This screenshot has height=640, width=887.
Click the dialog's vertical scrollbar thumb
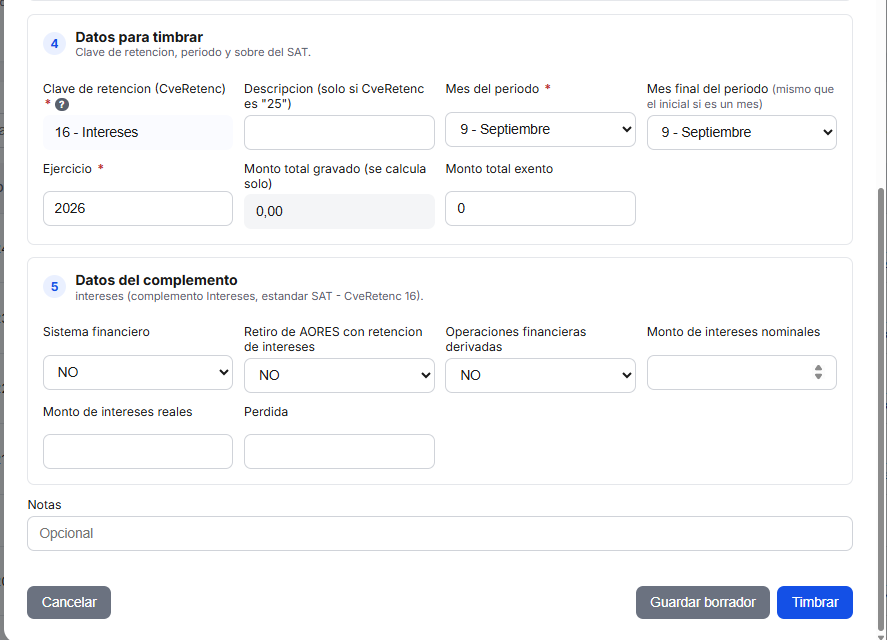(881, 407)
